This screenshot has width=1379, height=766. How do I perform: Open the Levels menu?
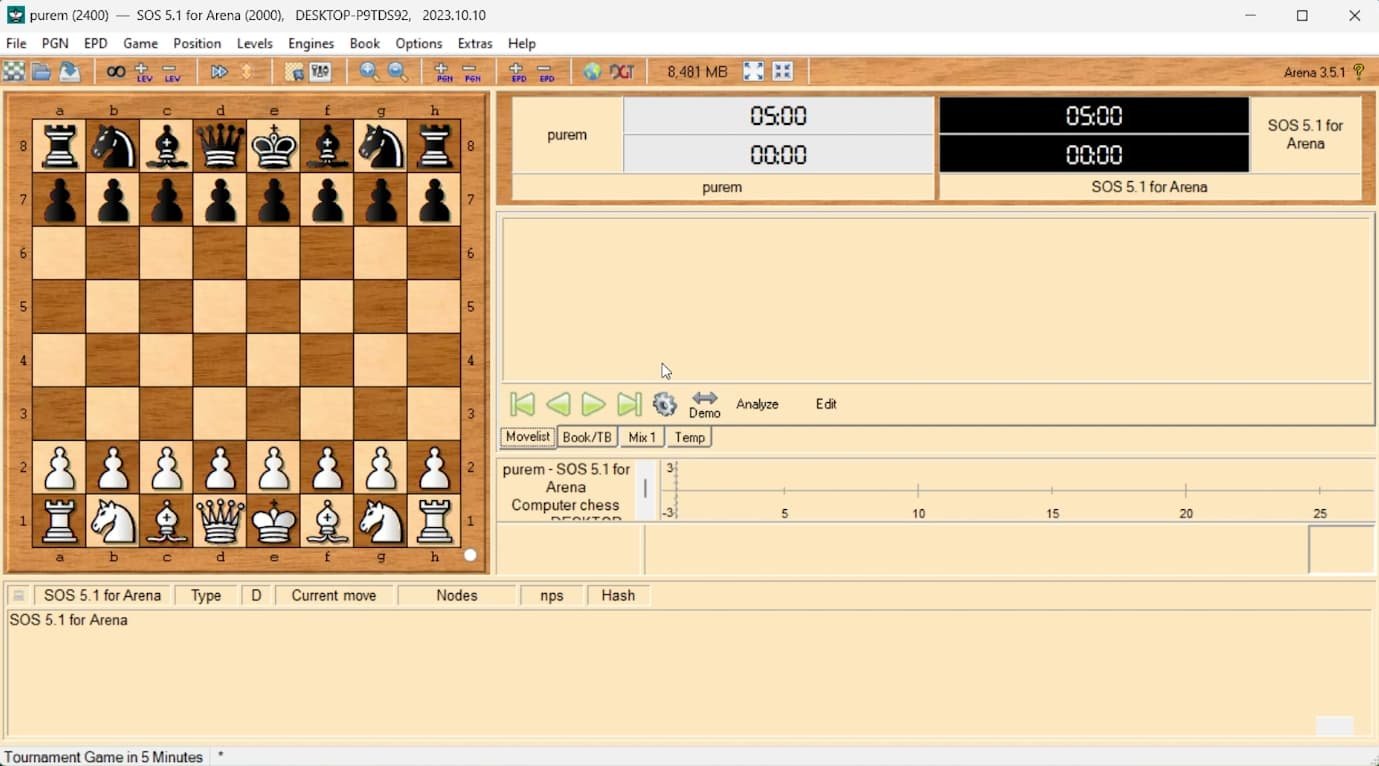coord(254,43)
